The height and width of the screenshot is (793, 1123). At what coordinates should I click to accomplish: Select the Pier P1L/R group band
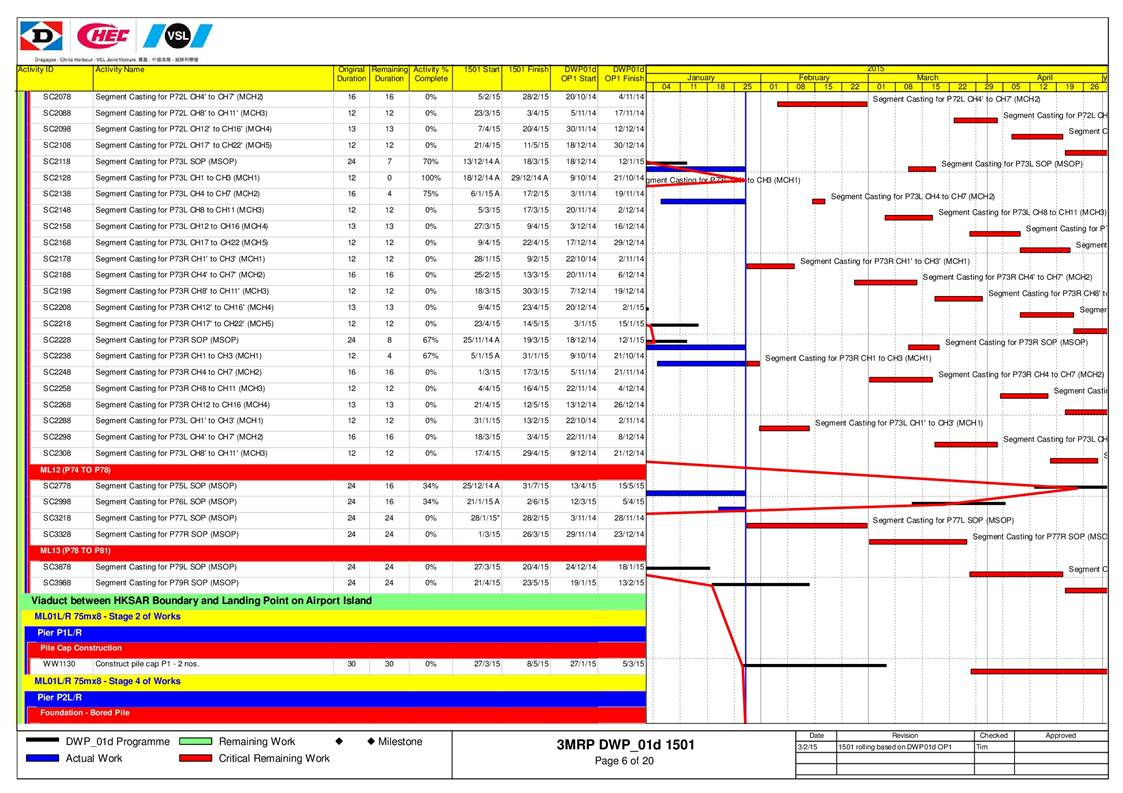point(335,633)
